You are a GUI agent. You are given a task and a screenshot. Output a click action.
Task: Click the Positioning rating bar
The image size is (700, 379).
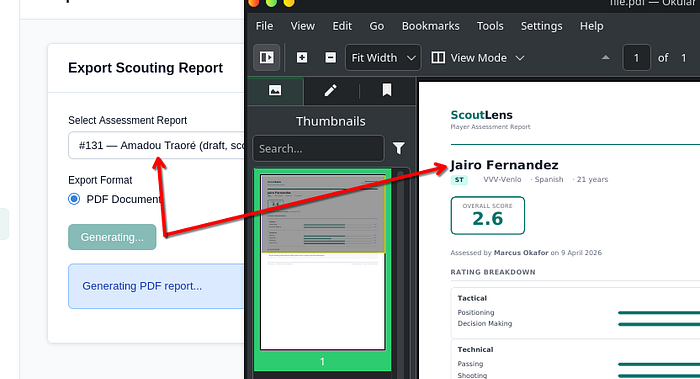point(658,313)
